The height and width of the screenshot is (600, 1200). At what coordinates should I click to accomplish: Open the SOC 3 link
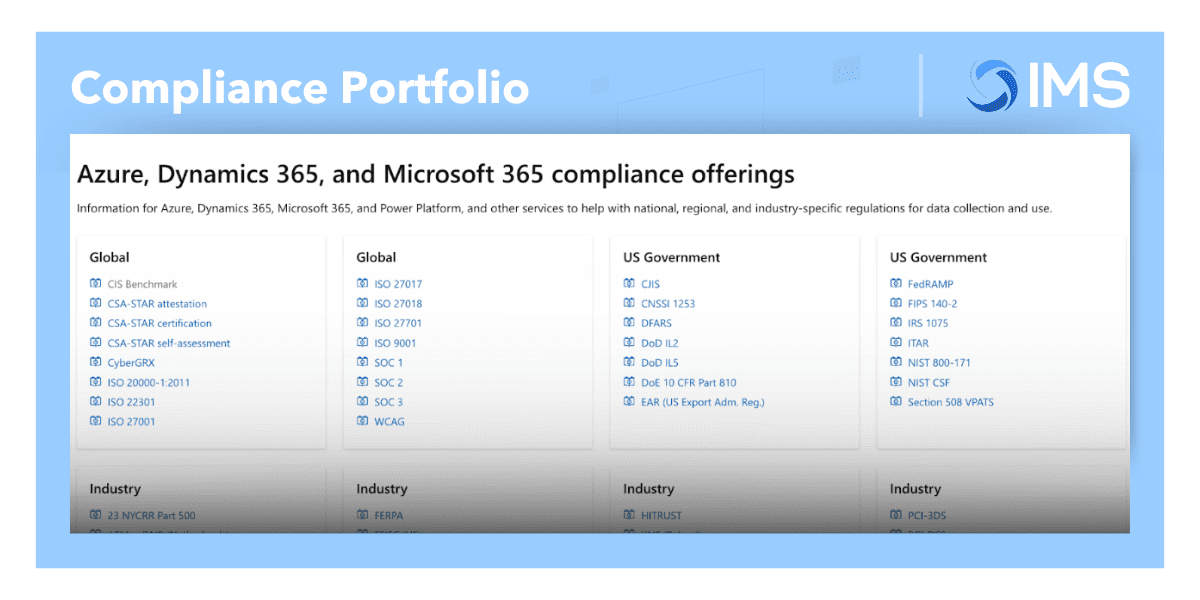coord(389,402)
